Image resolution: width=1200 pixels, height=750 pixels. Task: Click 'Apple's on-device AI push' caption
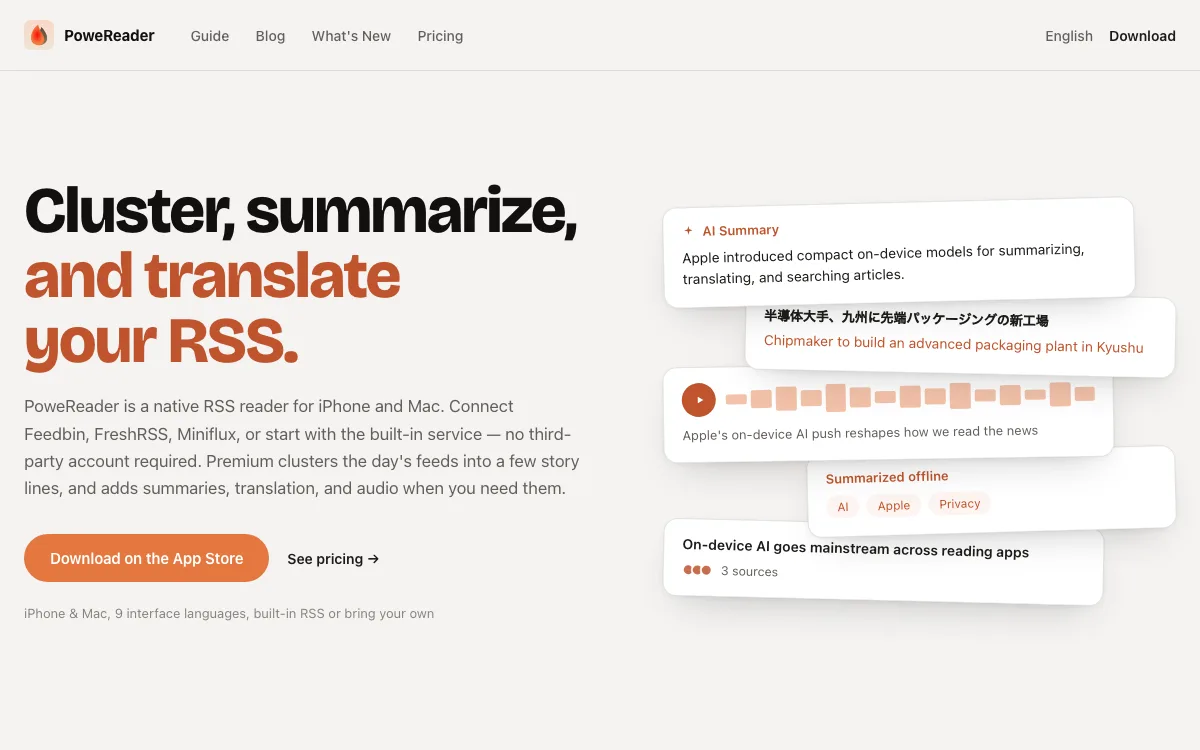tap(860, 433)
